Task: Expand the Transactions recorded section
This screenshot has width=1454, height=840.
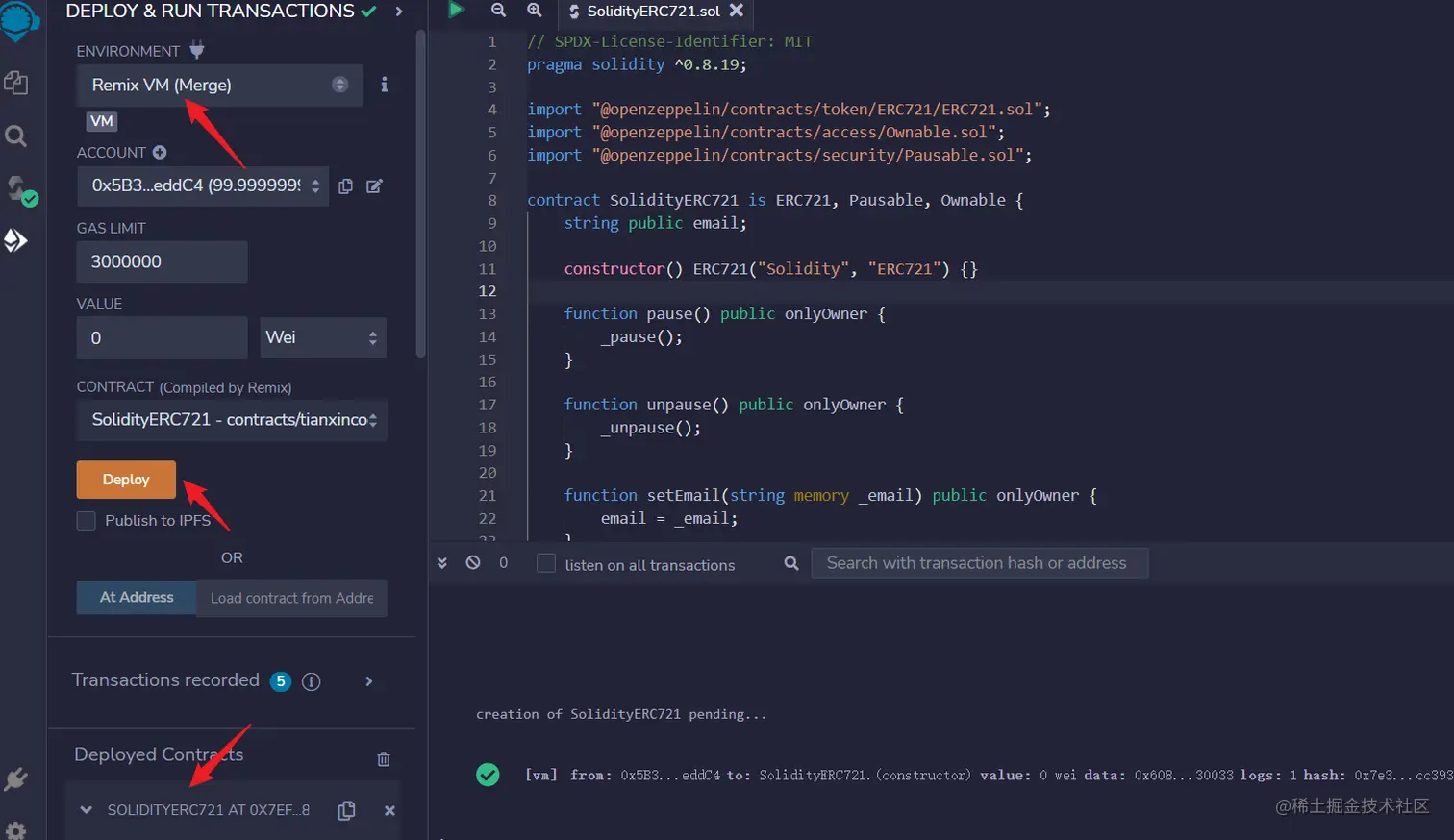Action: (x=368, y=681)
